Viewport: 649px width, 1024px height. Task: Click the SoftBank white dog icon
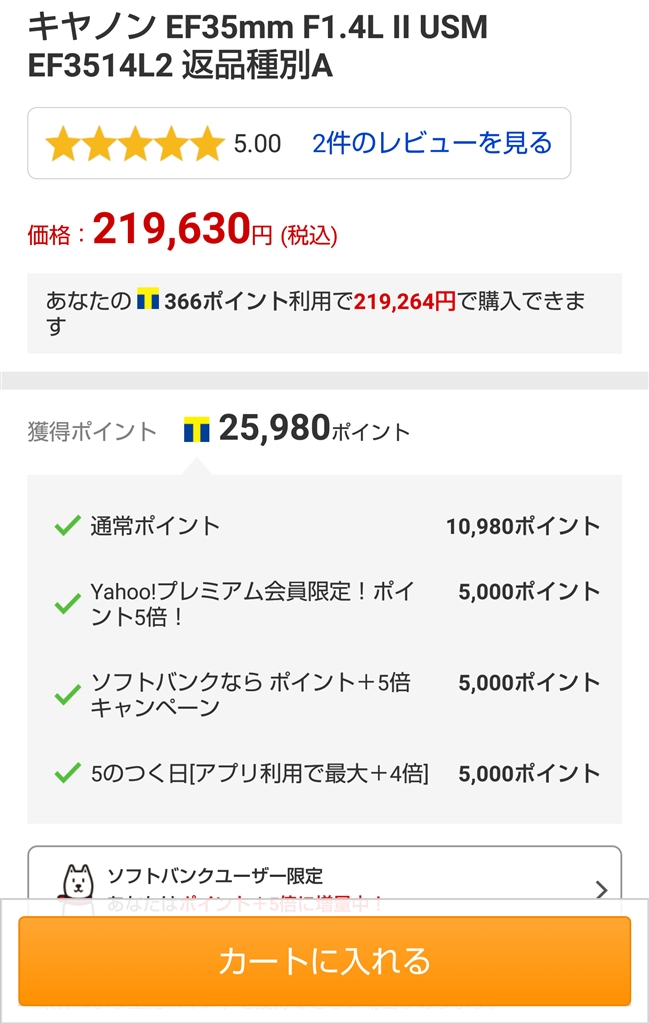pyautogui.click(x=78, y=882)
